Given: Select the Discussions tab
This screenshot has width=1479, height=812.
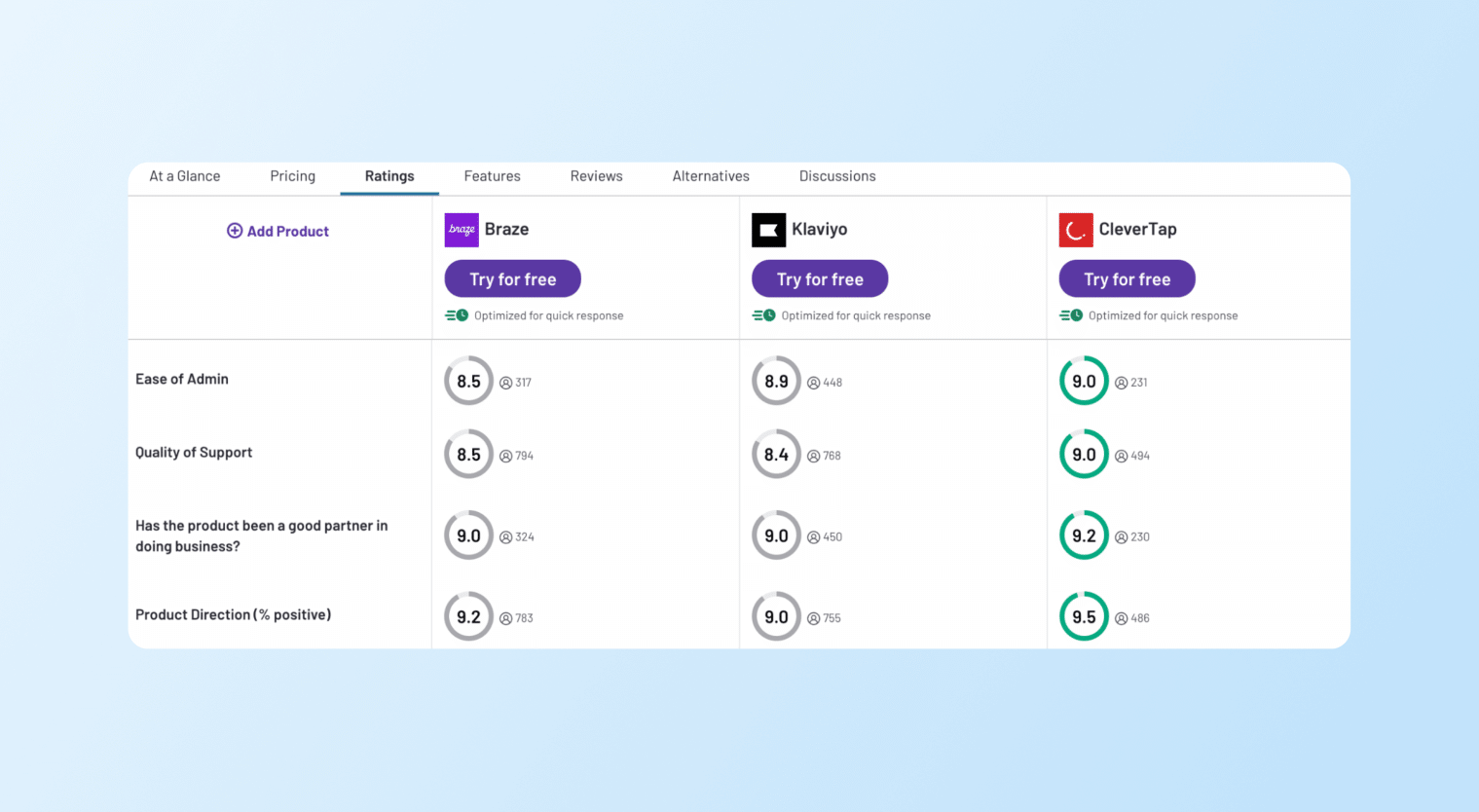Looking at the screenshot, I should tap(837, 176).
